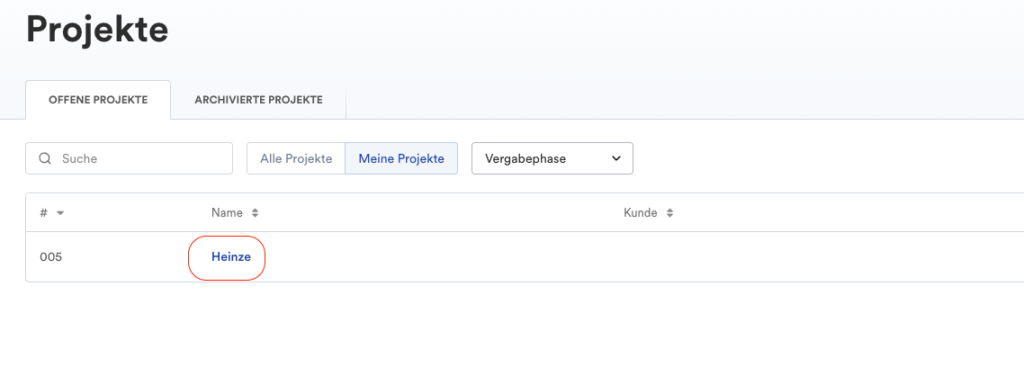The height and width of the screenshot is (376, 1024).
Task: Show Alle Projekte in the filter toggle
Action: tap(296, 159)
